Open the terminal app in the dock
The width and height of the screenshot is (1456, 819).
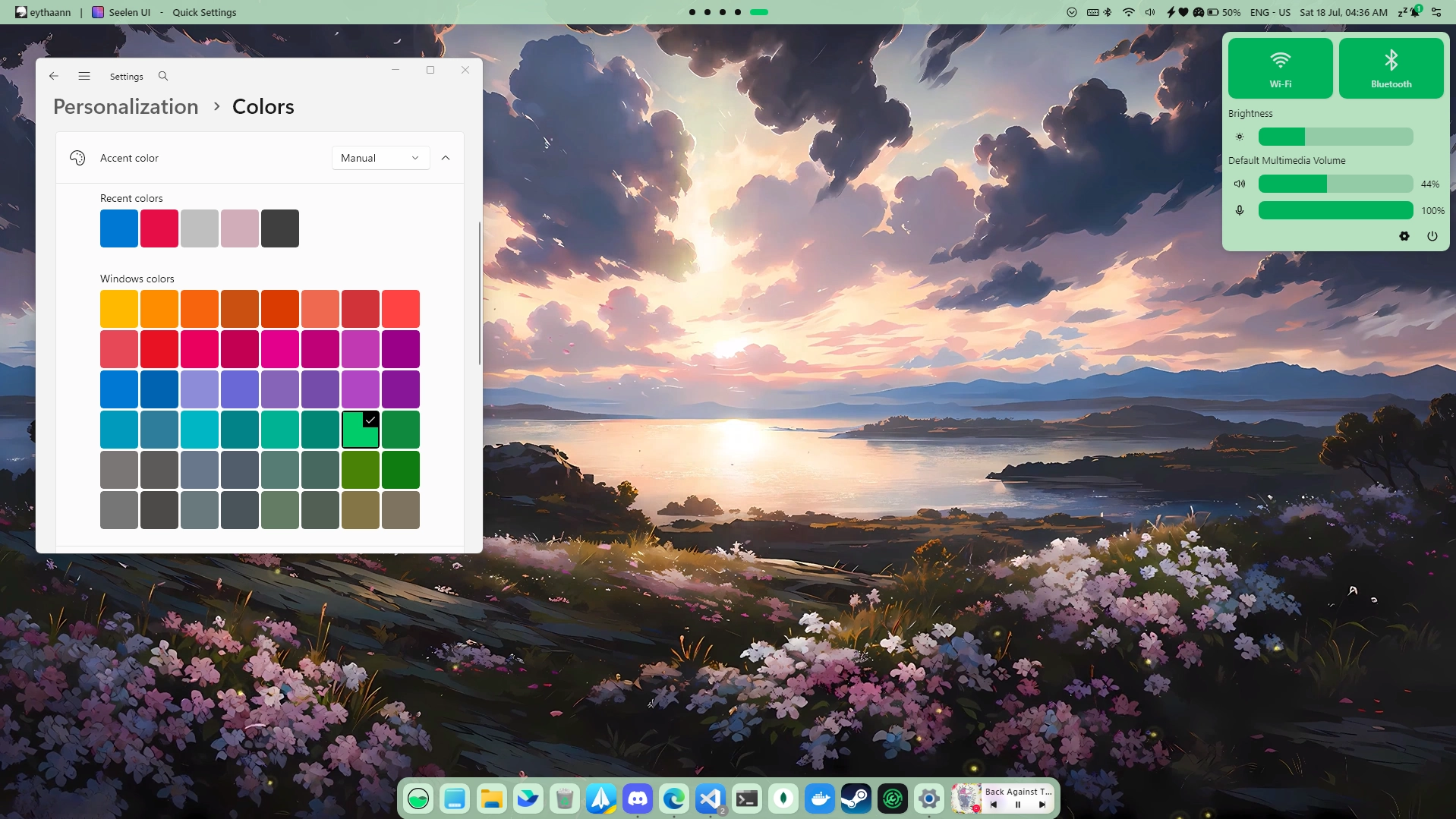click(x=747, y=799)
